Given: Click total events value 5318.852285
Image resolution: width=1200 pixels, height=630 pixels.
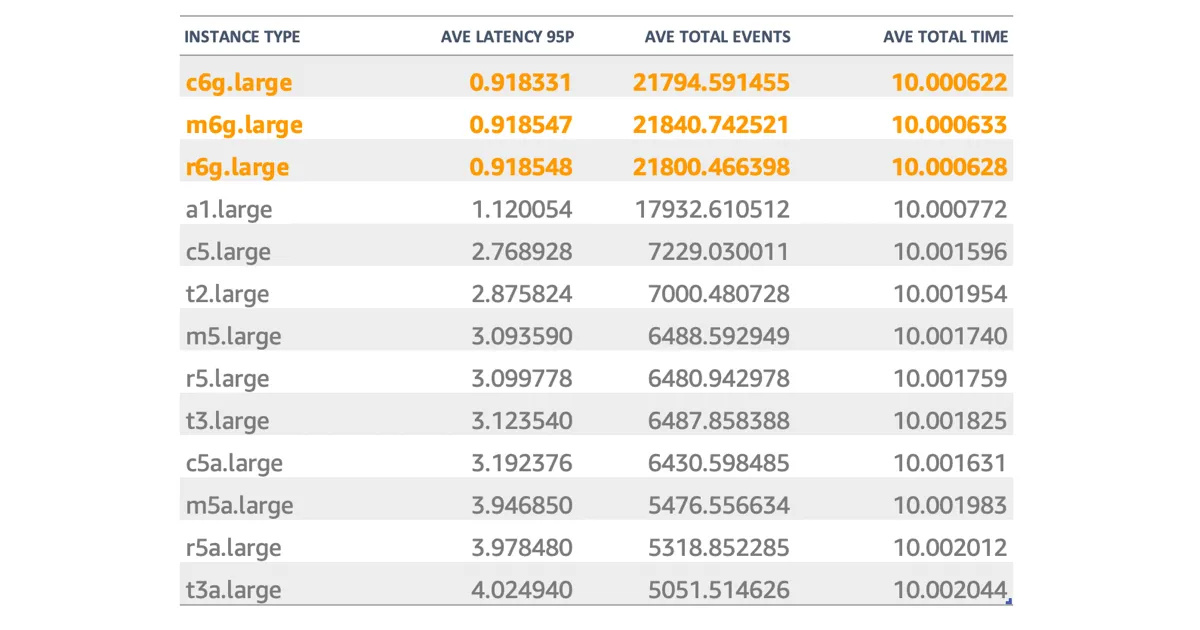Looking at the screenshot, I should 719,547.
